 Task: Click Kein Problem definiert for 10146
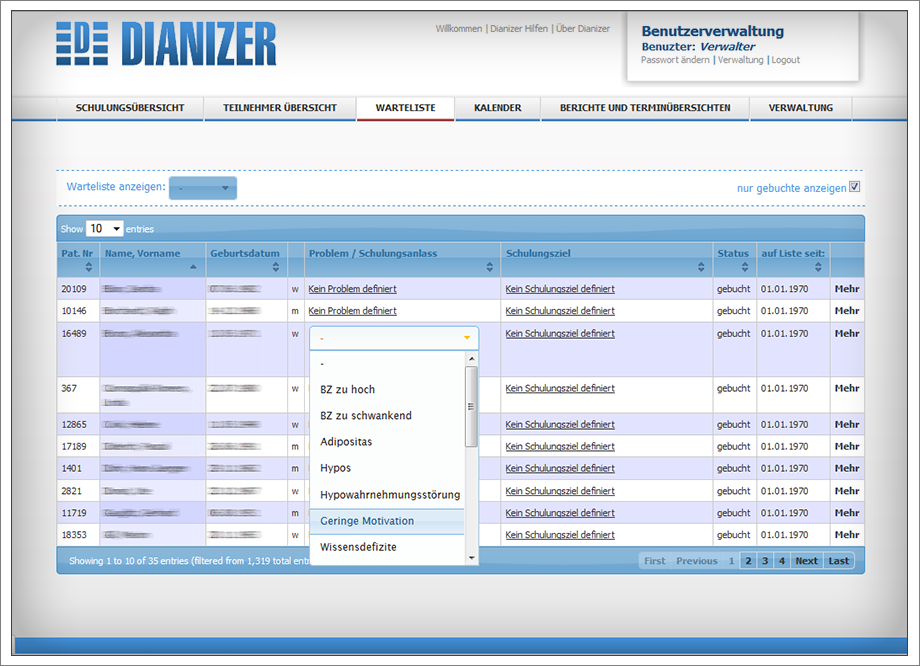point(353,311)
